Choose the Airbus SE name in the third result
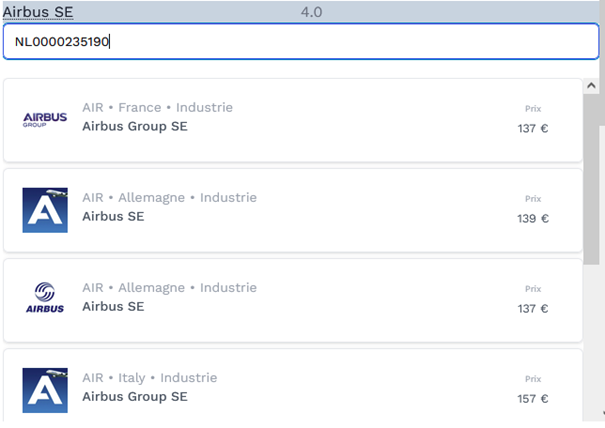Screen dimensions: 605x428 click(x=112, y=306)
